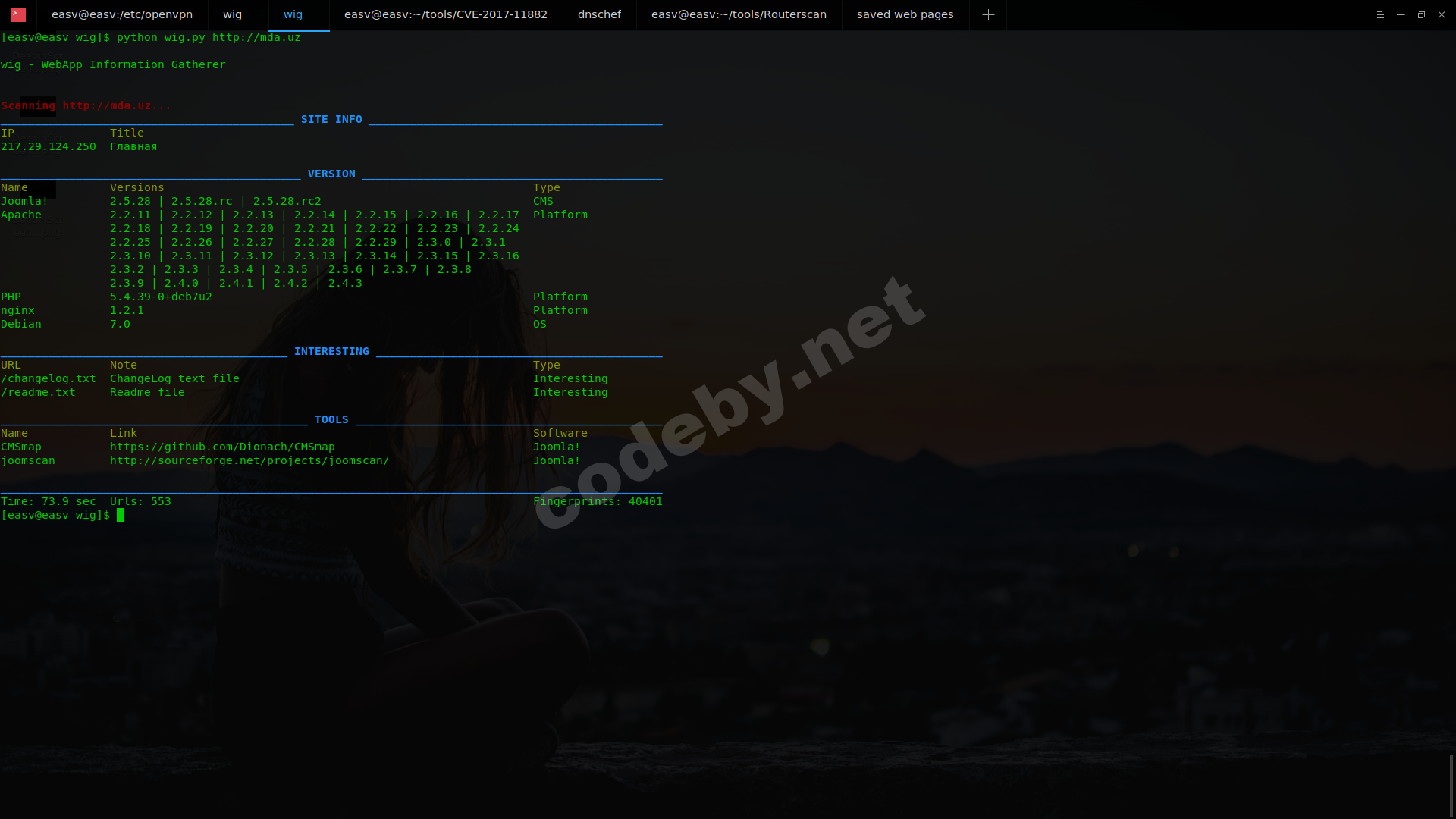Click the terminal prompt cursor
Screen dimensions: 1456x819
(121, 515)
